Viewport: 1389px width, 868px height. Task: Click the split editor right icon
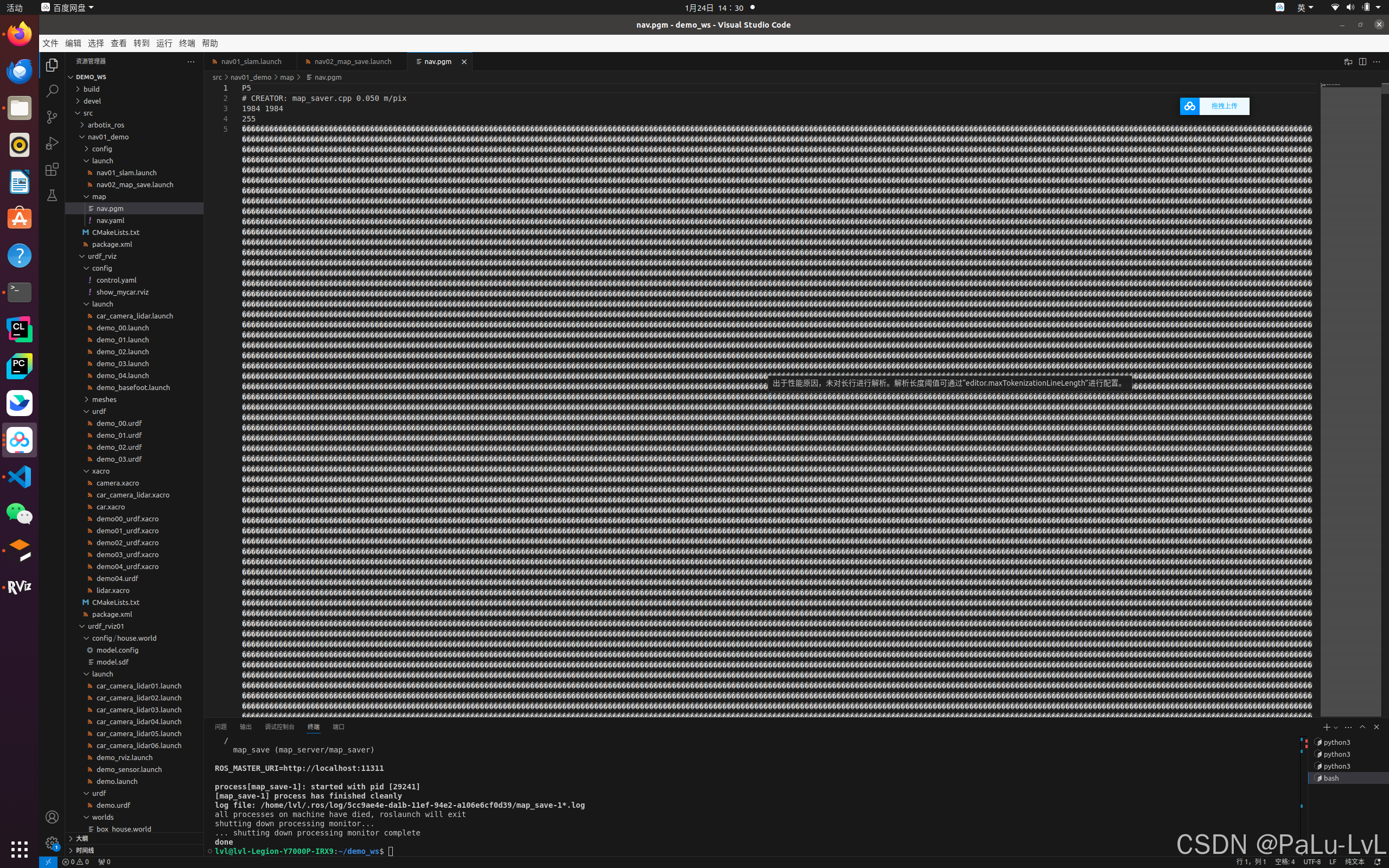point(1362,61)
